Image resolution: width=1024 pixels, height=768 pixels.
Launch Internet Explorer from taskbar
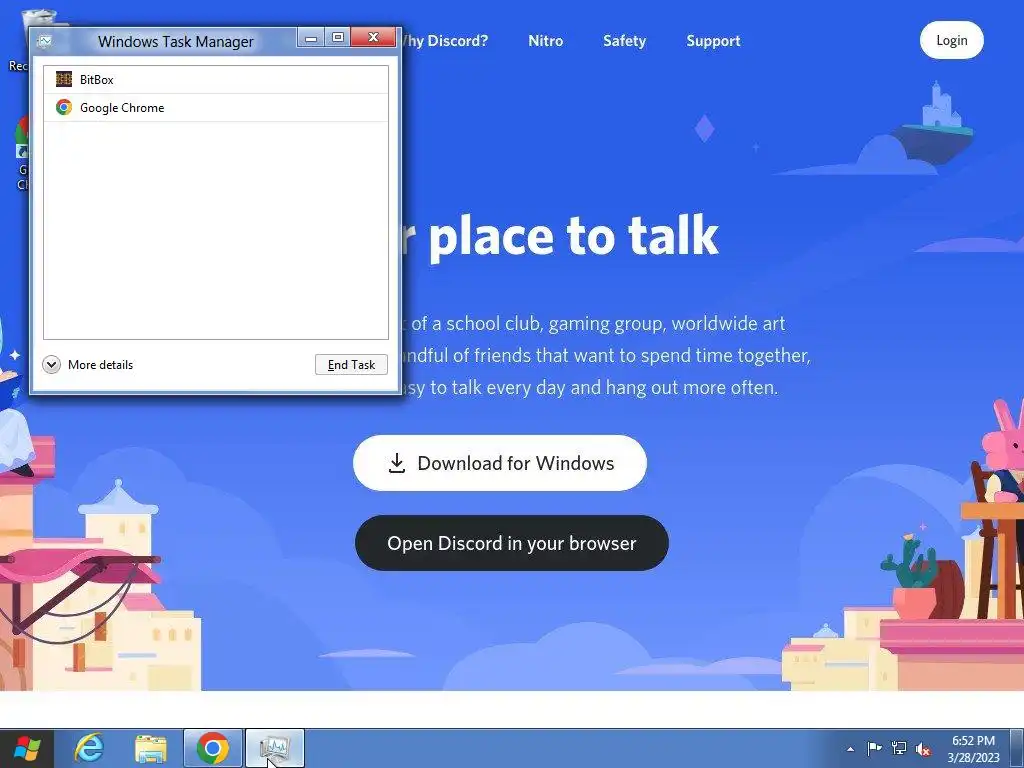[88, 748]
